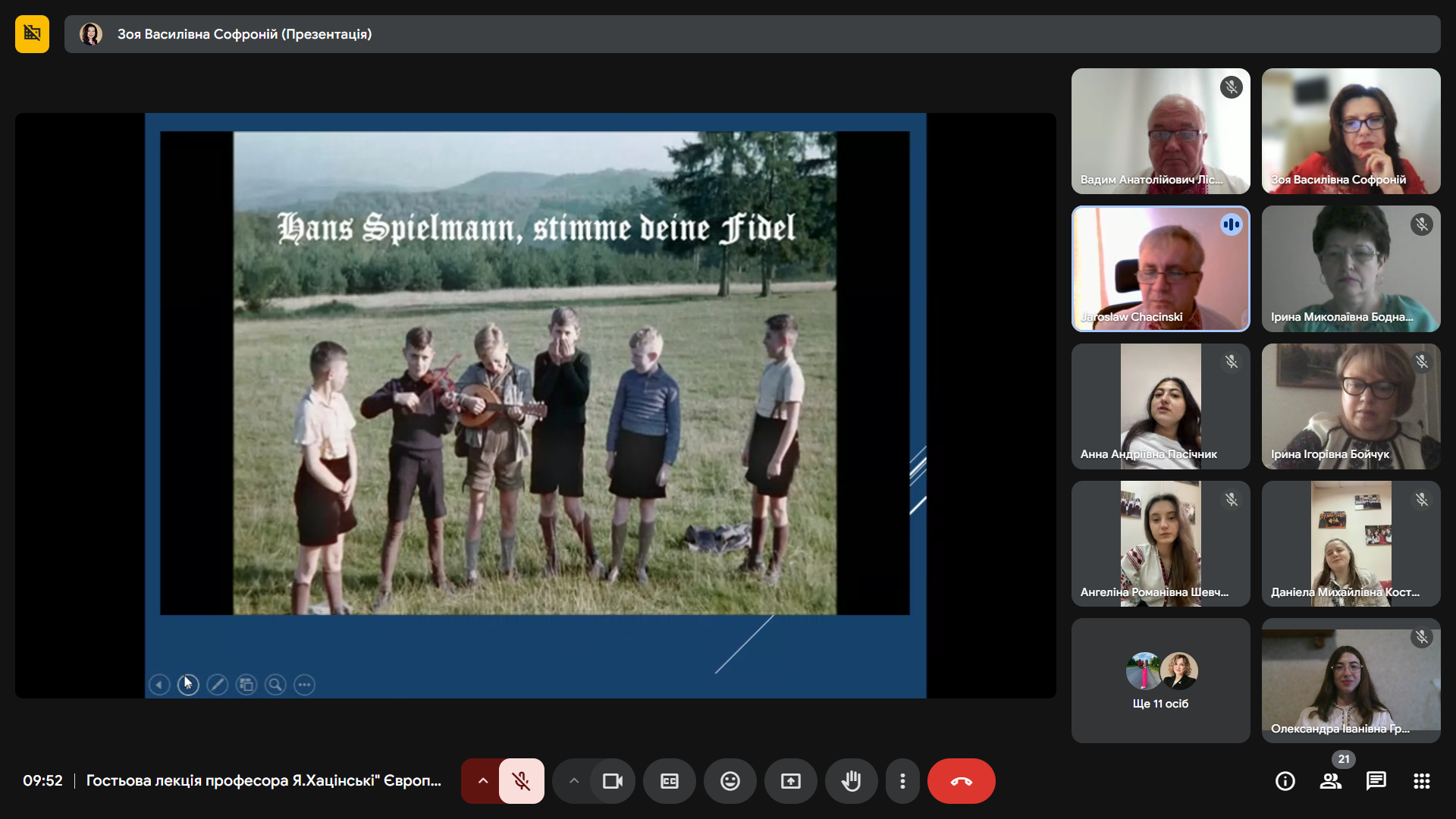Select Анна Андріївна Пасічник video tile
The width and height of the screenshot is (1456, 819).
(x=1160, y=406)
